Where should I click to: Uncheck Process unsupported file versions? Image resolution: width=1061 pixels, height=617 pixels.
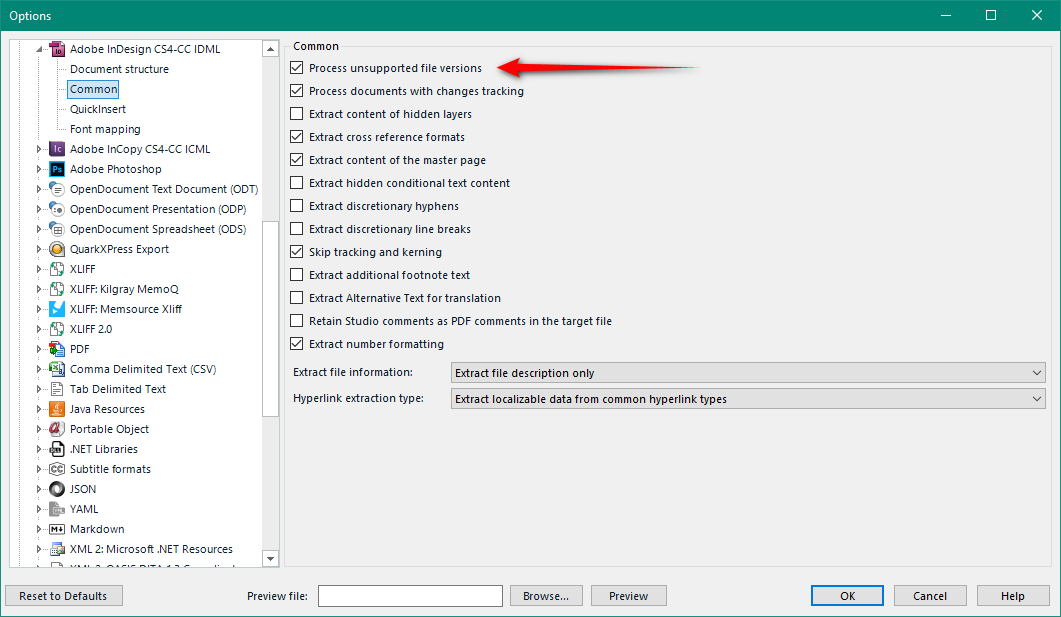click(x=296, y=68)
